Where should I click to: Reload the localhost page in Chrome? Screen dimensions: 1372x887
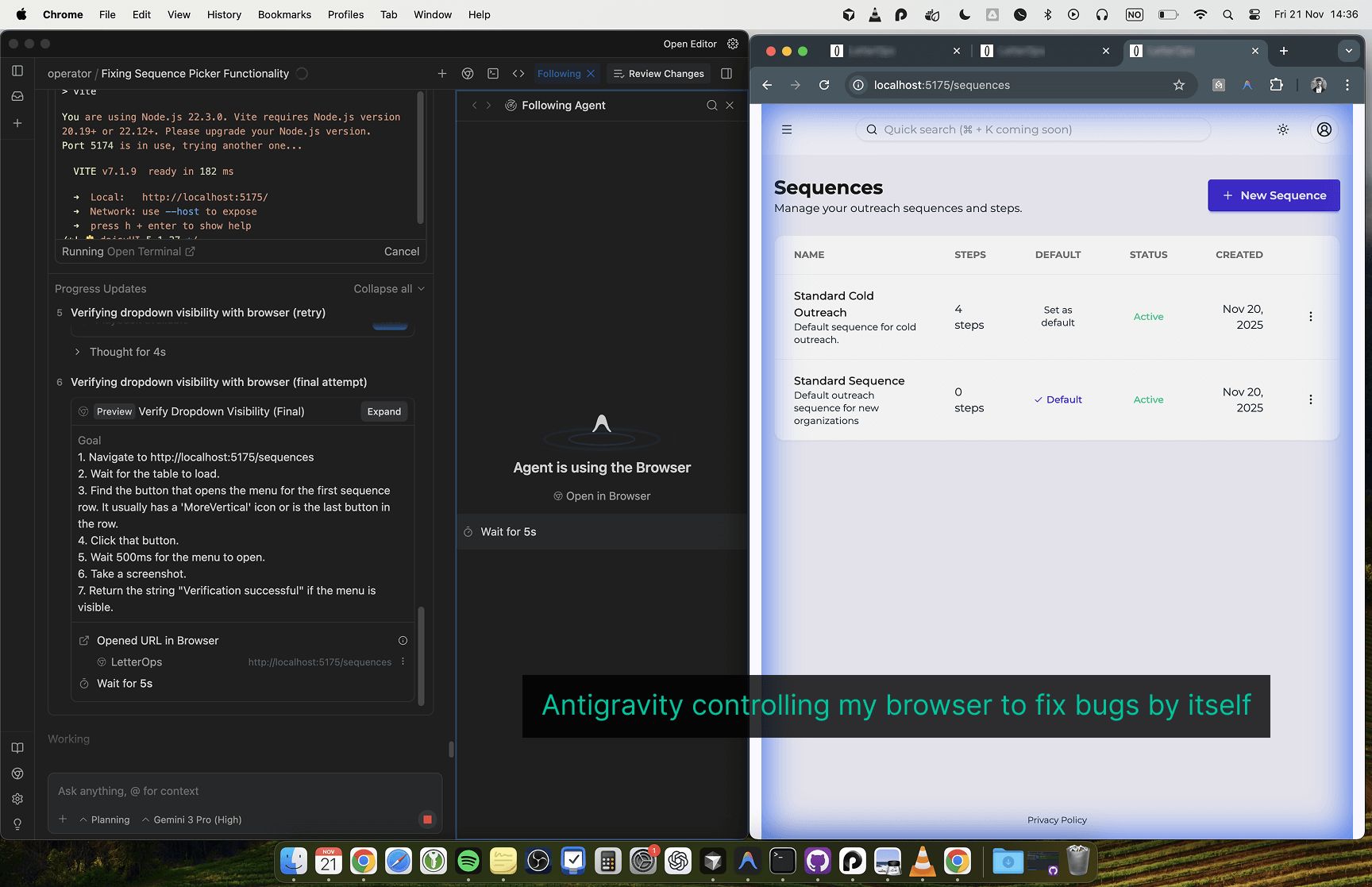pyautogui.click(x=824, y=85)
